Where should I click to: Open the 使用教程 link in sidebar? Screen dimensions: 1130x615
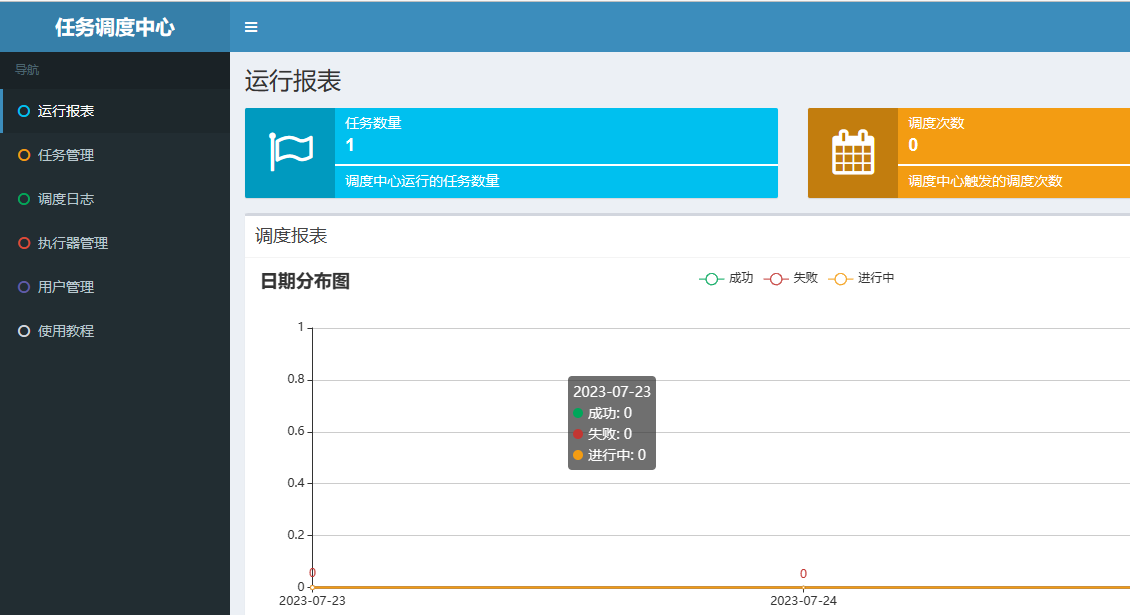(66, 331)
